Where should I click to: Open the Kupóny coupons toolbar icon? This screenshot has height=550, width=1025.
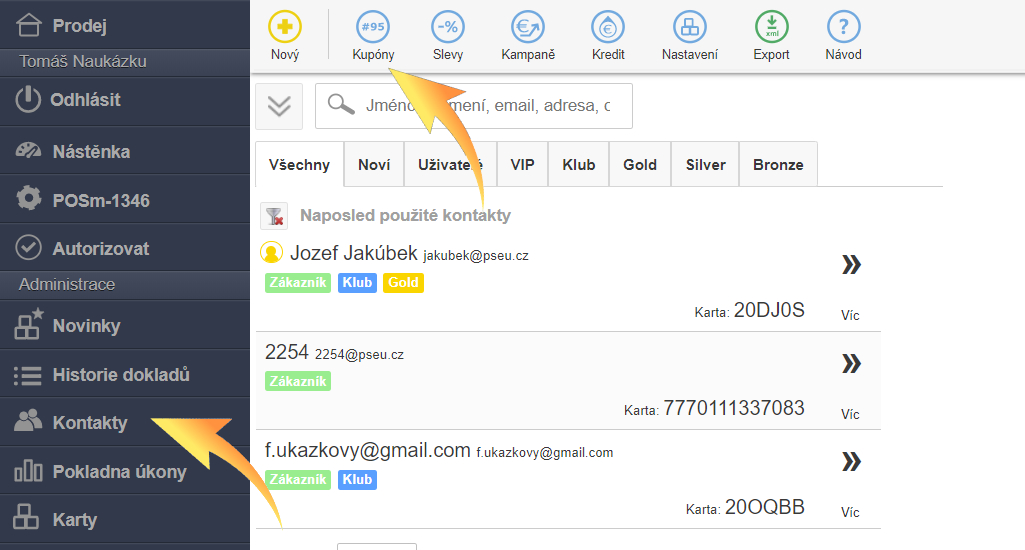373,27
